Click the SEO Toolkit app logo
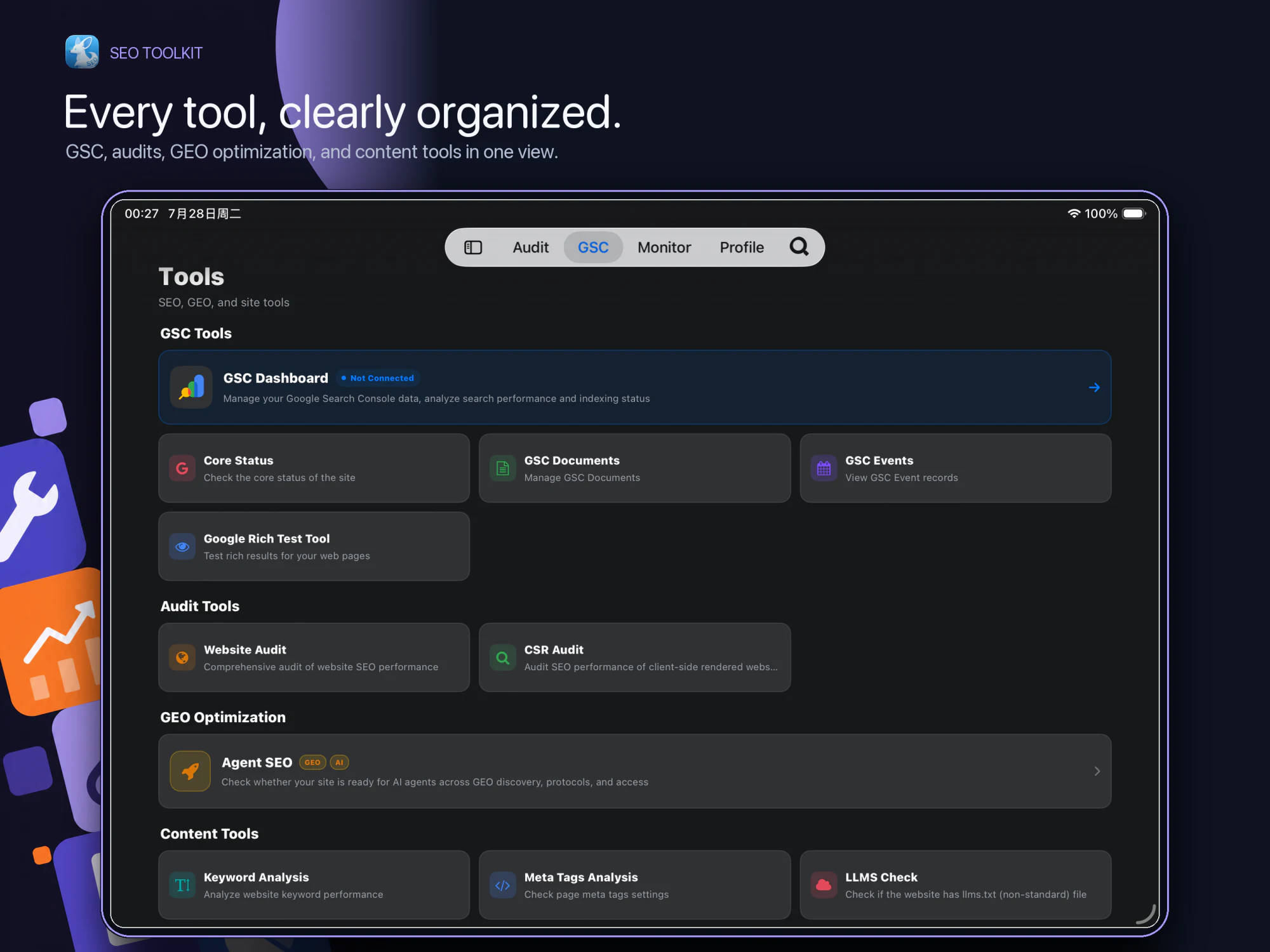1270x952 pixels. click(x=82, y=52)
